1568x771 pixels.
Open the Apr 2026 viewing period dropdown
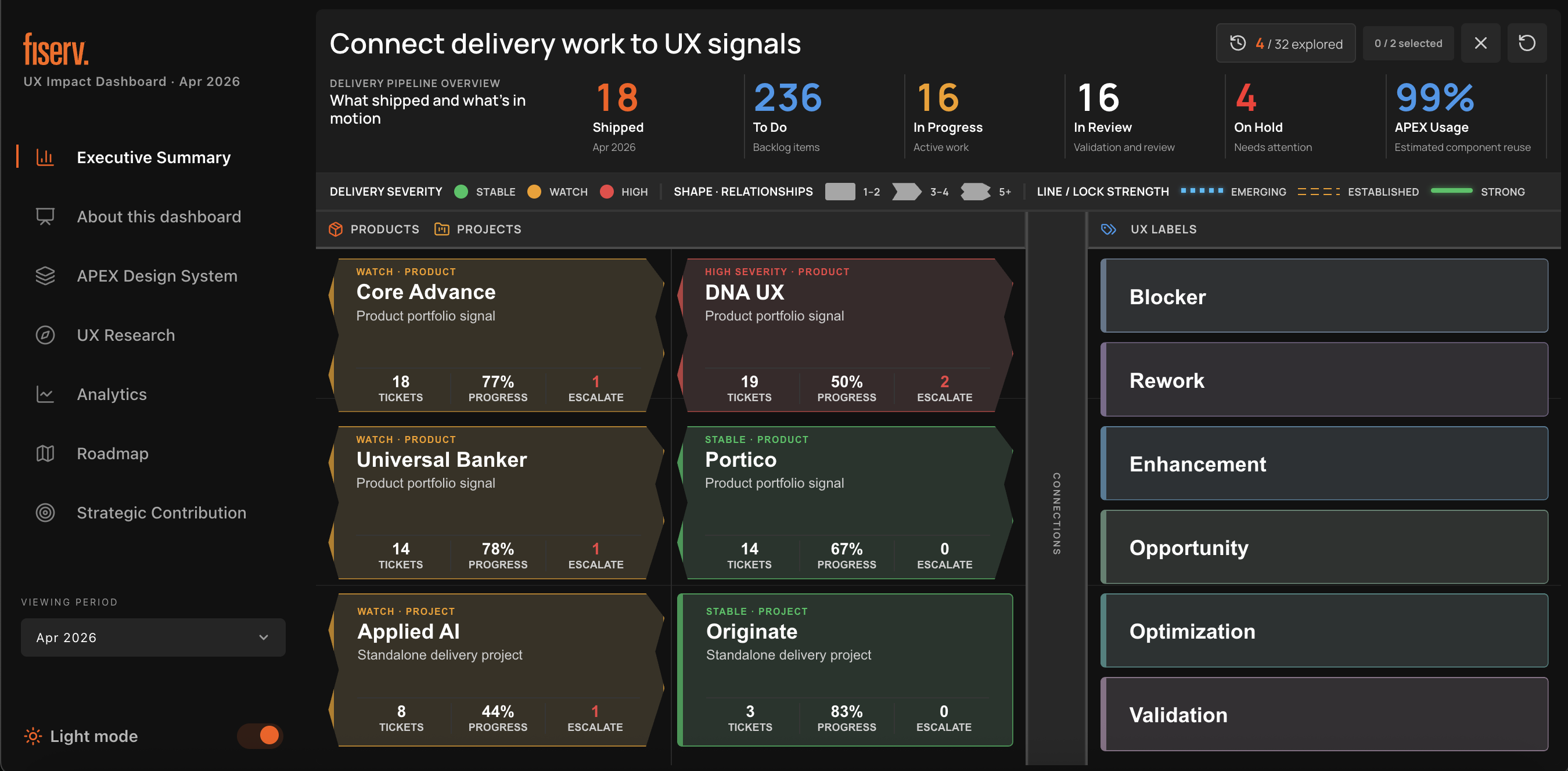point(153,637)
